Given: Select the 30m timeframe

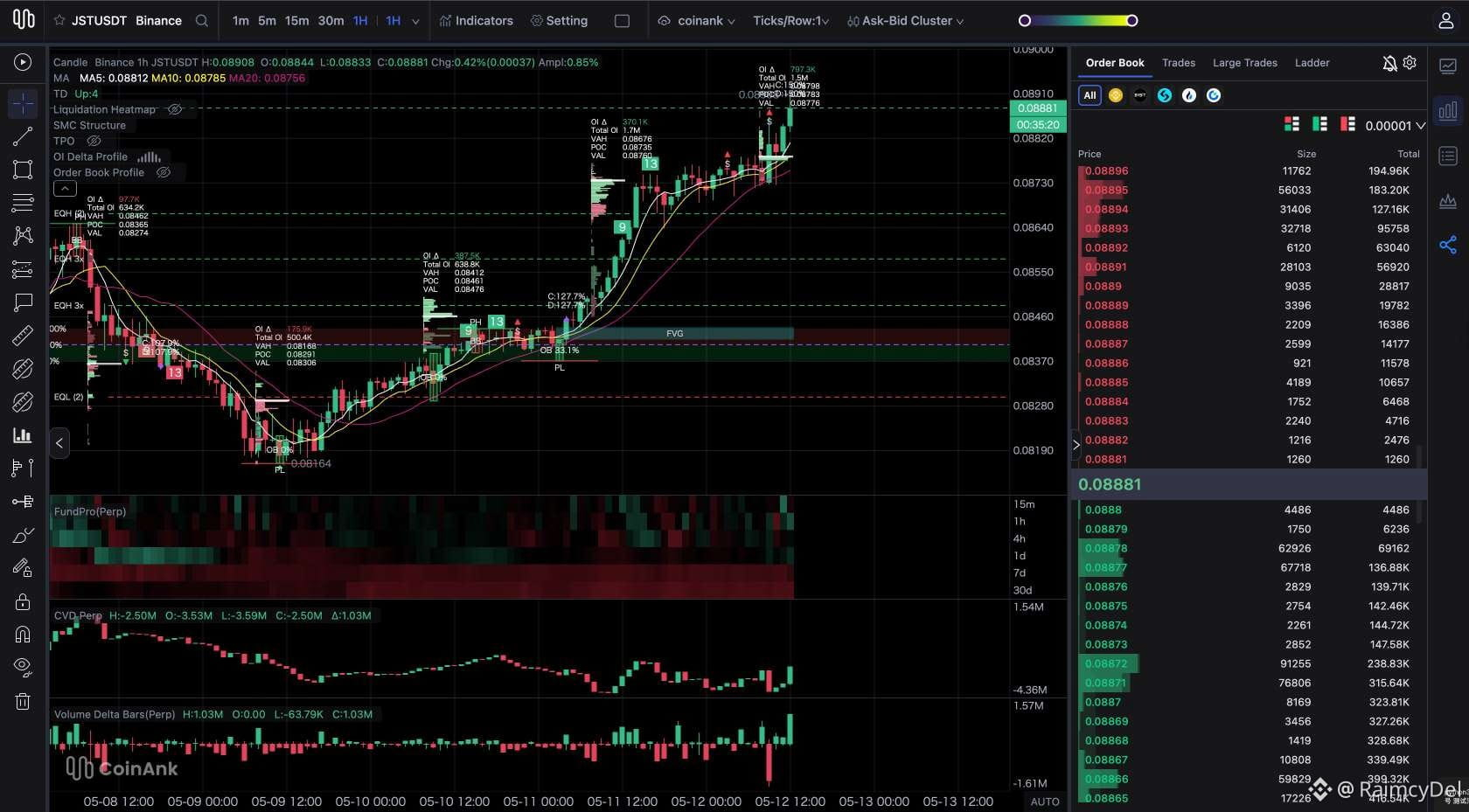Looking at the screenshot, I should tap(331, 20).
